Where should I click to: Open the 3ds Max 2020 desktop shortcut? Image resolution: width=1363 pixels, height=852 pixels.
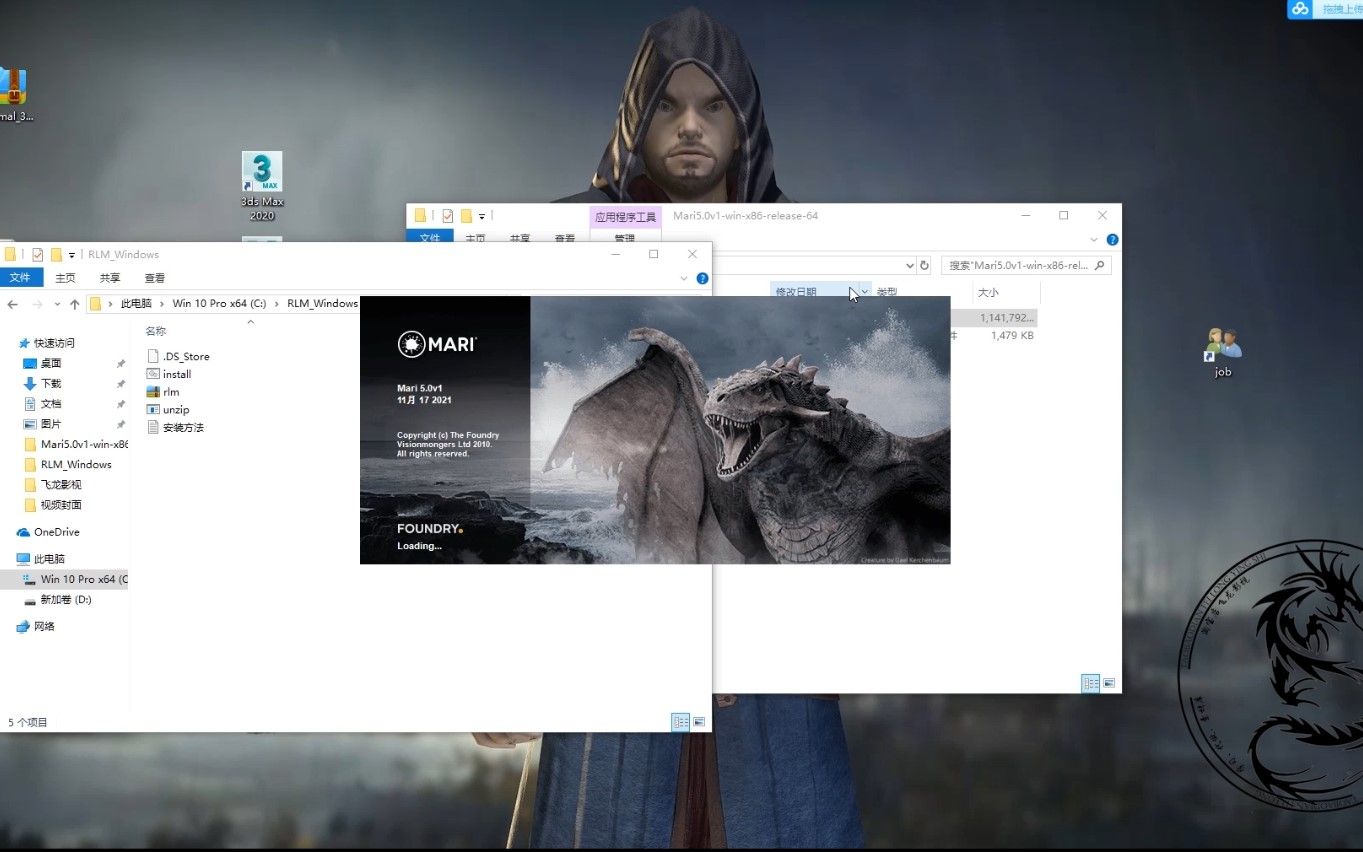[x=262, y=185]
